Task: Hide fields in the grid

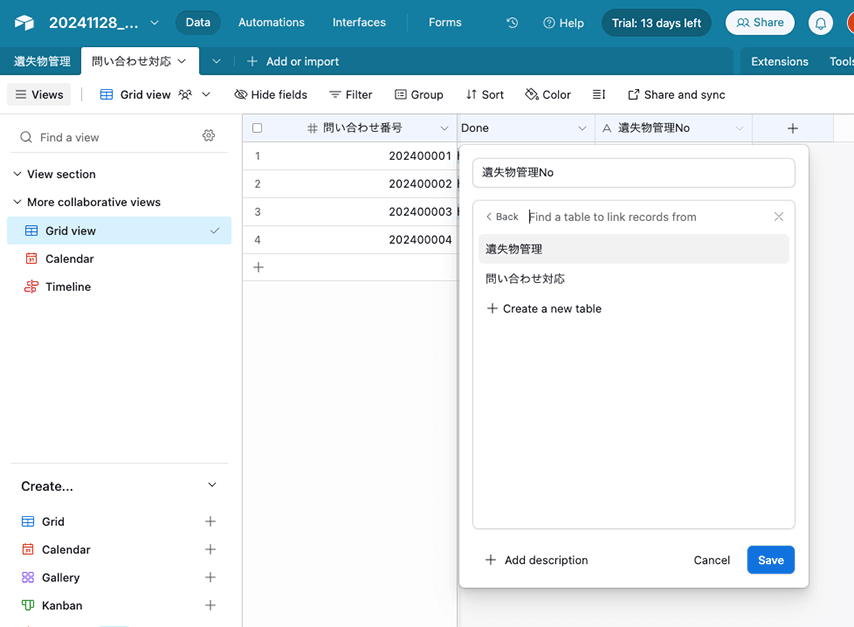Action: coord(270,94)
